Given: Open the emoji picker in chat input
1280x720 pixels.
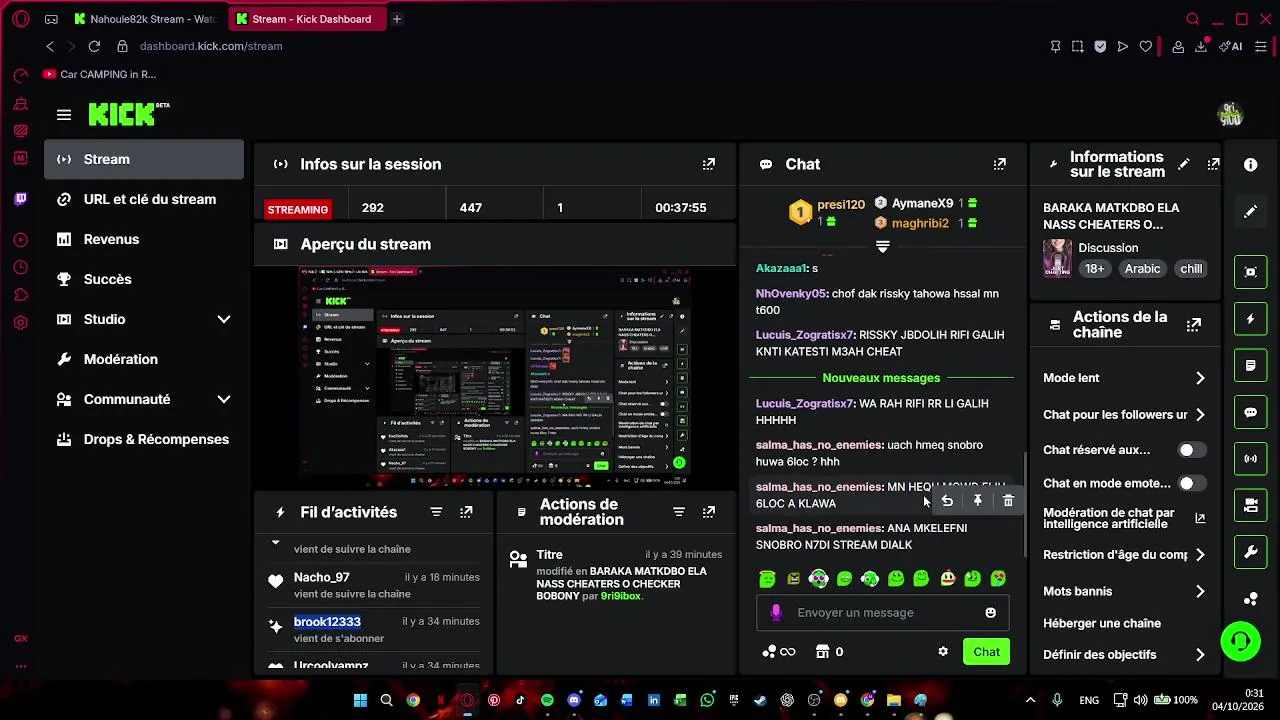Looking at the screenshot, I should pyautogui.click(x=991, y=613).
